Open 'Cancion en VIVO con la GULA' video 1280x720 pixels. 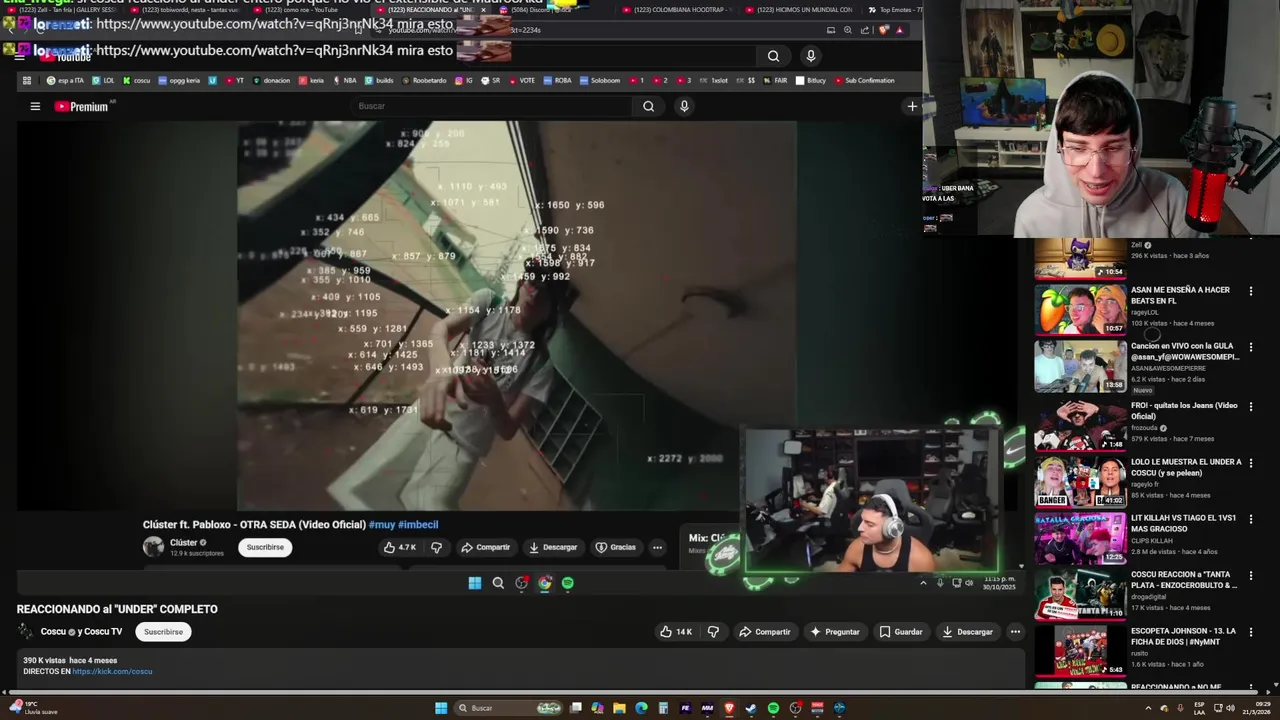(x=1080, y=365)
